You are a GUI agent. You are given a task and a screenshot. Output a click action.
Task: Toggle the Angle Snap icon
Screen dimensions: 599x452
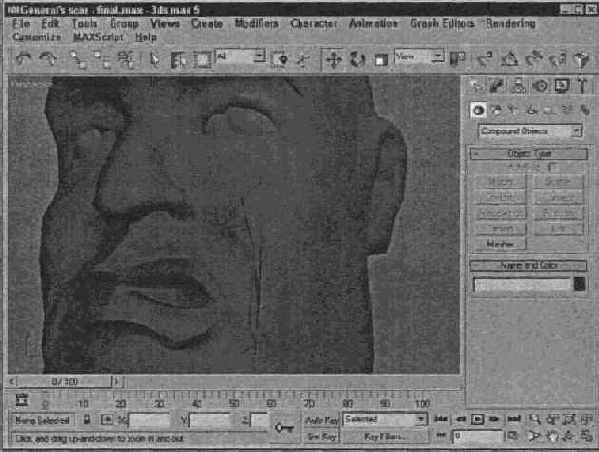509,59
